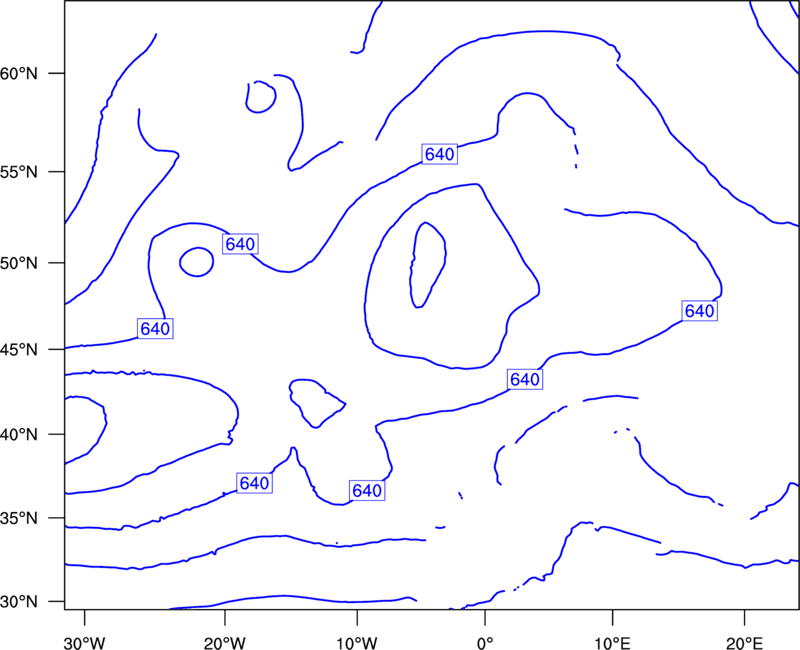Click the 640 contour label near 56°N, 4°W
The width and height of the screenshot is (800, 650).
440,154
